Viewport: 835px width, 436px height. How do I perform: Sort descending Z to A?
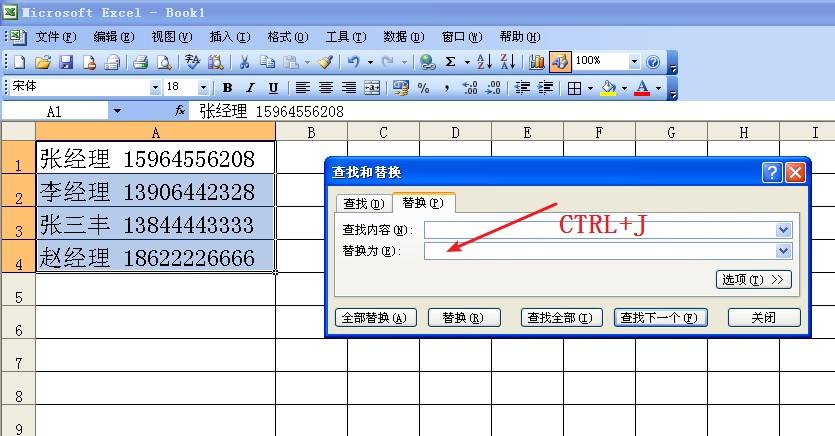click(507, 62)
